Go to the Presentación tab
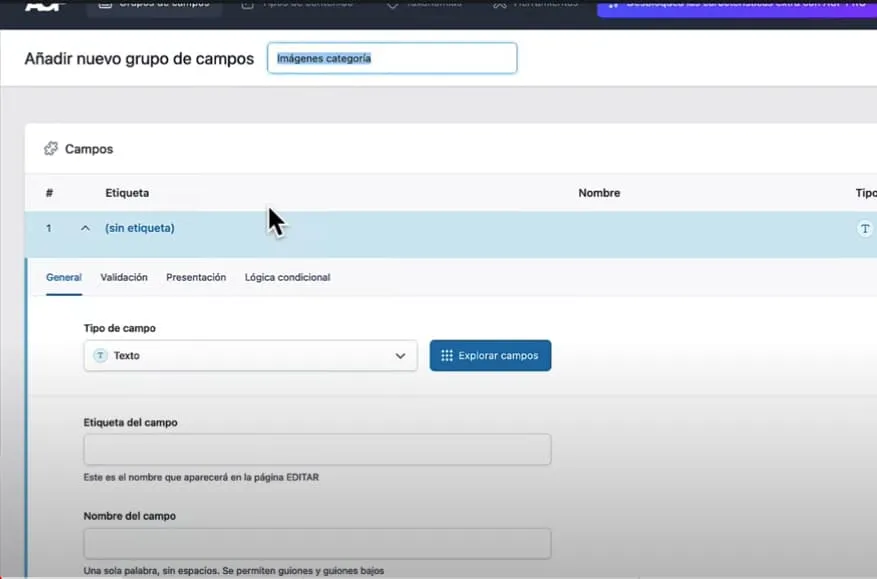Screen dimensions: 877x579 196,277
